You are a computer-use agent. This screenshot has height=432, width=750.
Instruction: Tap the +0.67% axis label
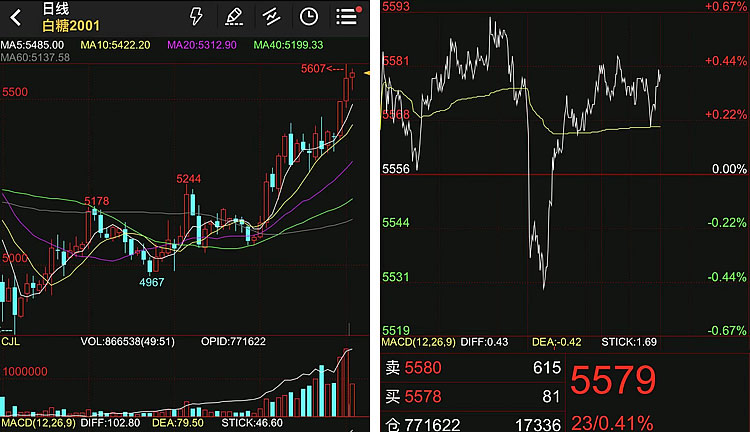click(x=726, y=6)
